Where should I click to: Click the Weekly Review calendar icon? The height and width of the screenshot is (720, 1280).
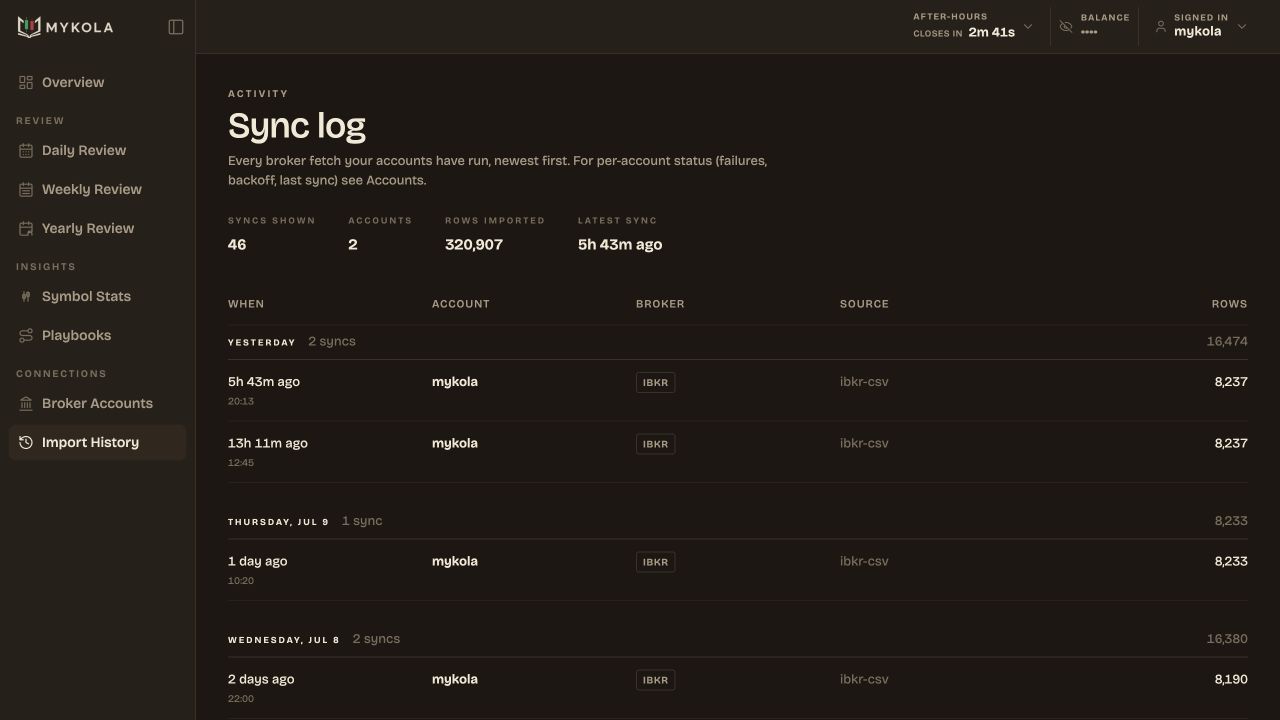coord(26,189)
